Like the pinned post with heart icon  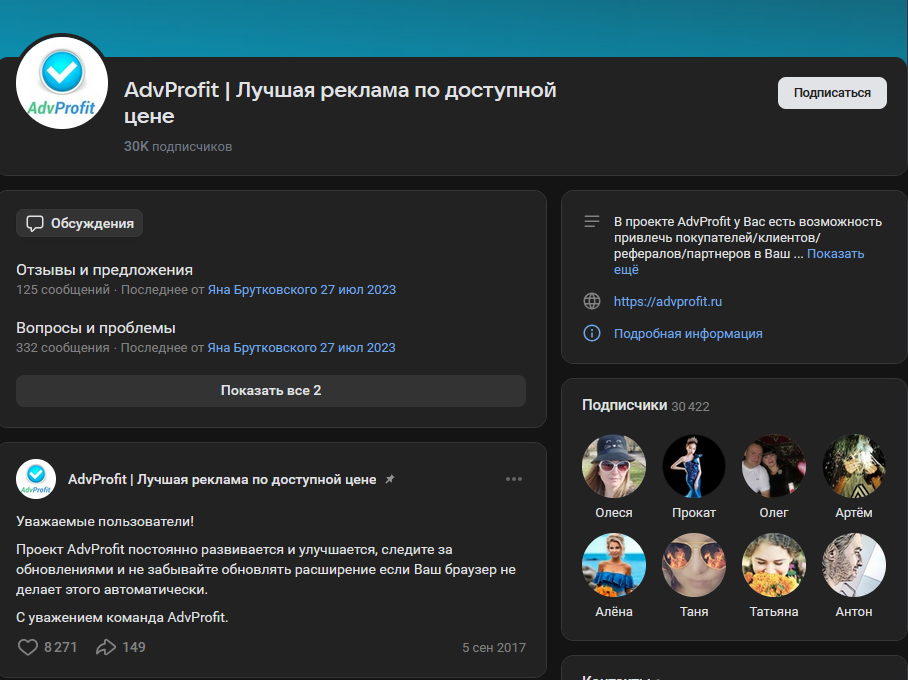[27, 647]
